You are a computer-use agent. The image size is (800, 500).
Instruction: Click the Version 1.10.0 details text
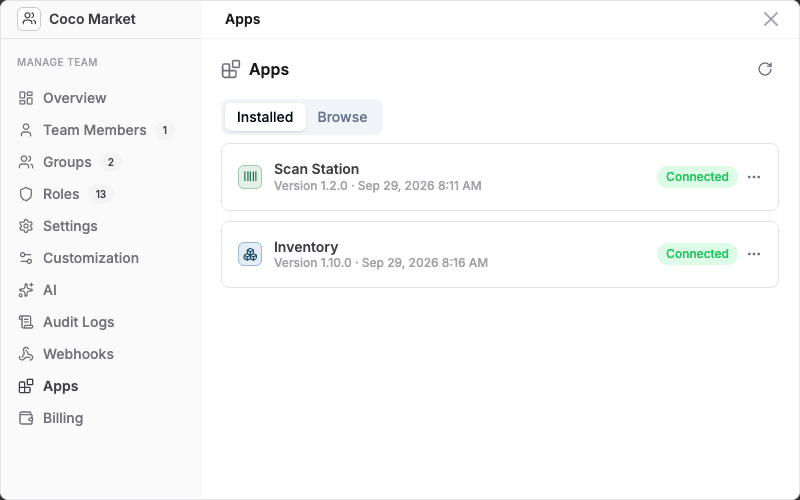click(381, 263)
